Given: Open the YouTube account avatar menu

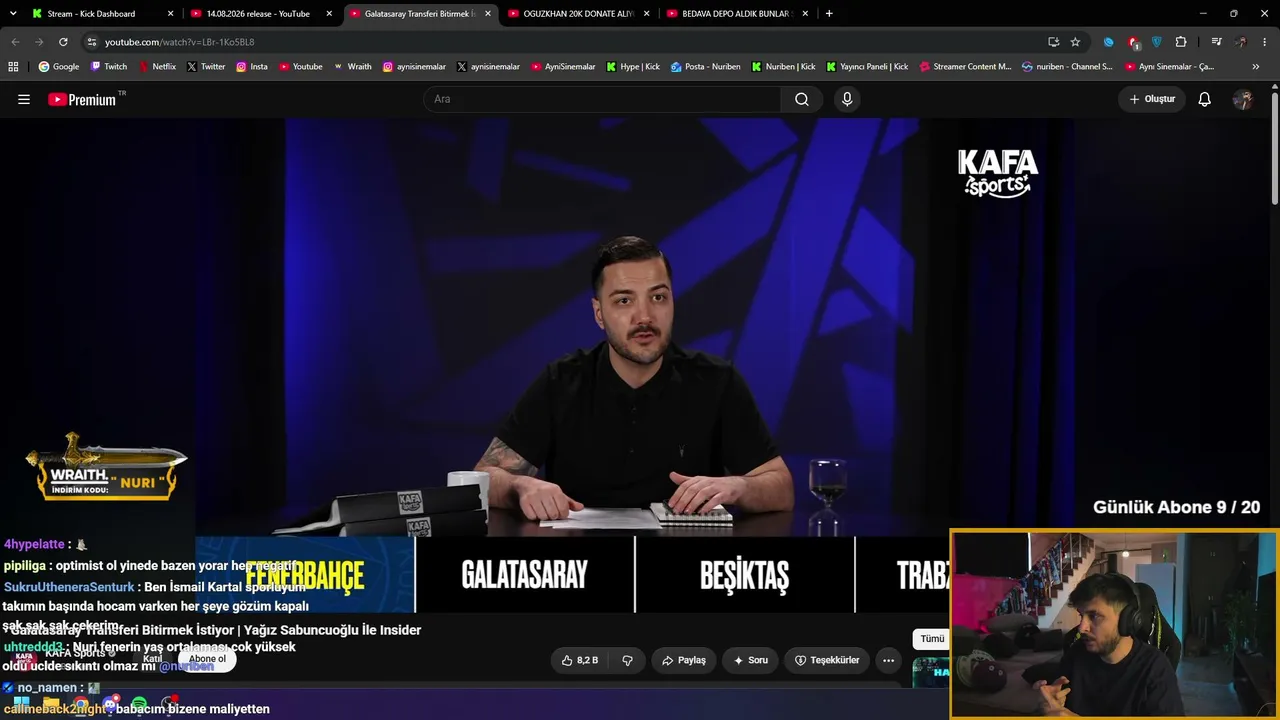Looking at the screenshot, I should [x=1243, y=99].
